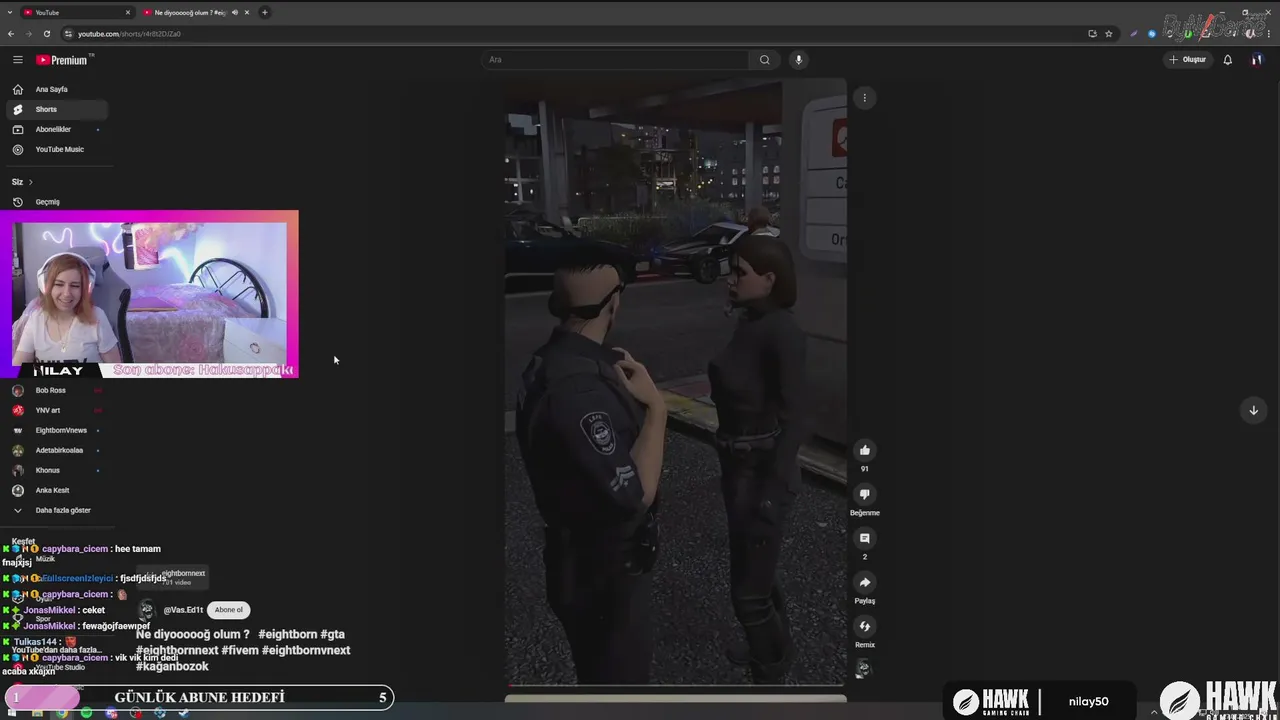Share the Short with Paylaş

point(865,582)
